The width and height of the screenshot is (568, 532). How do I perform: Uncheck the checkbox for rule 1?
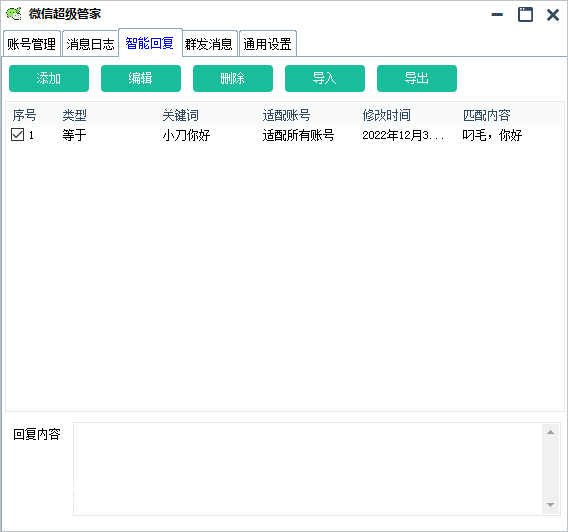tap(17, 135)
